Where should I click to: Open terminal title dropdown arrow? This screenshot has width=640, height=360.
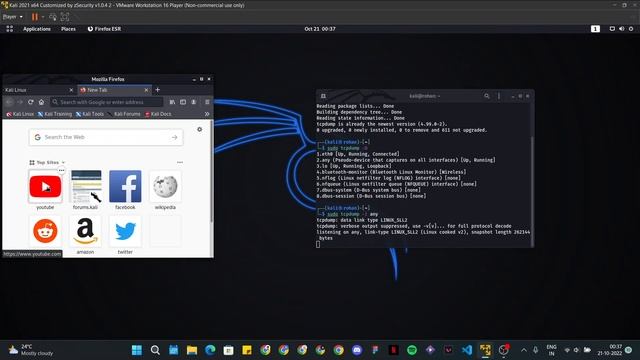point(439,96)
